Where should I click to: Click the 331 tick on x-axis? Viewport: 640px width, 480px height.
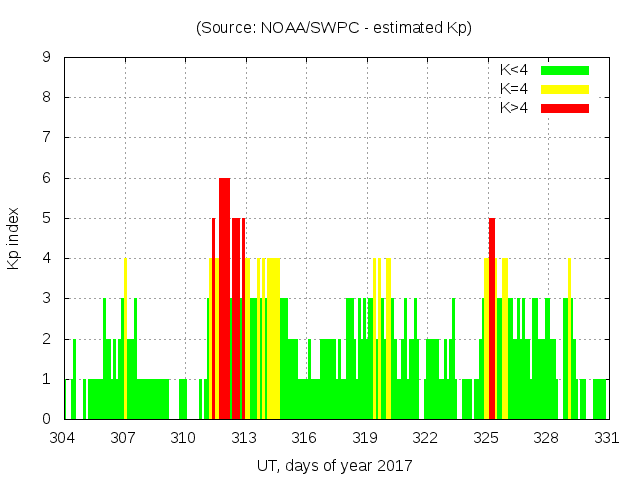coord(607,437)
